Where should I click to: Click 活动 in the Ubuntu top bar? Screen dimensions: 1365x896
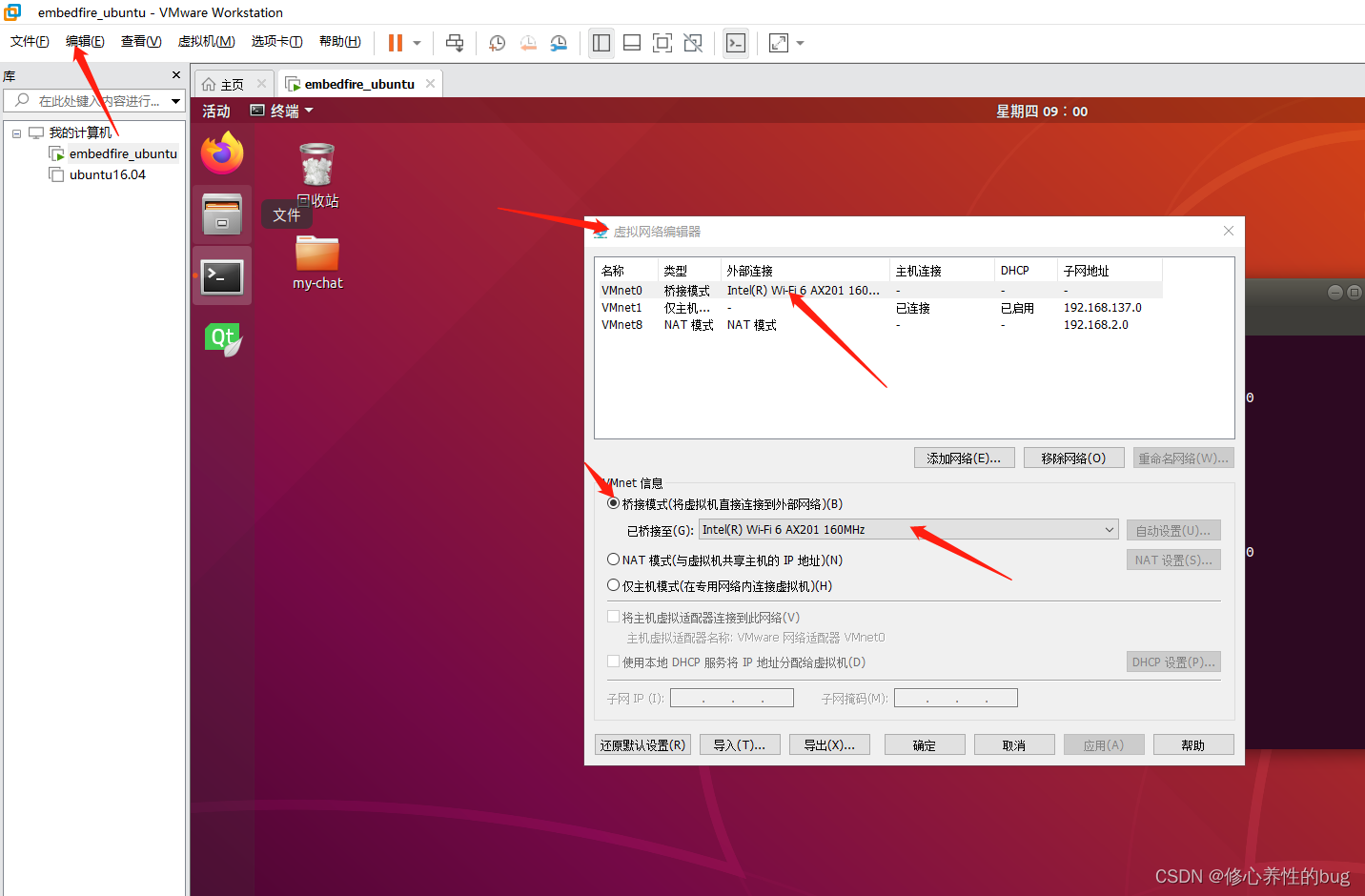[216, 112]
